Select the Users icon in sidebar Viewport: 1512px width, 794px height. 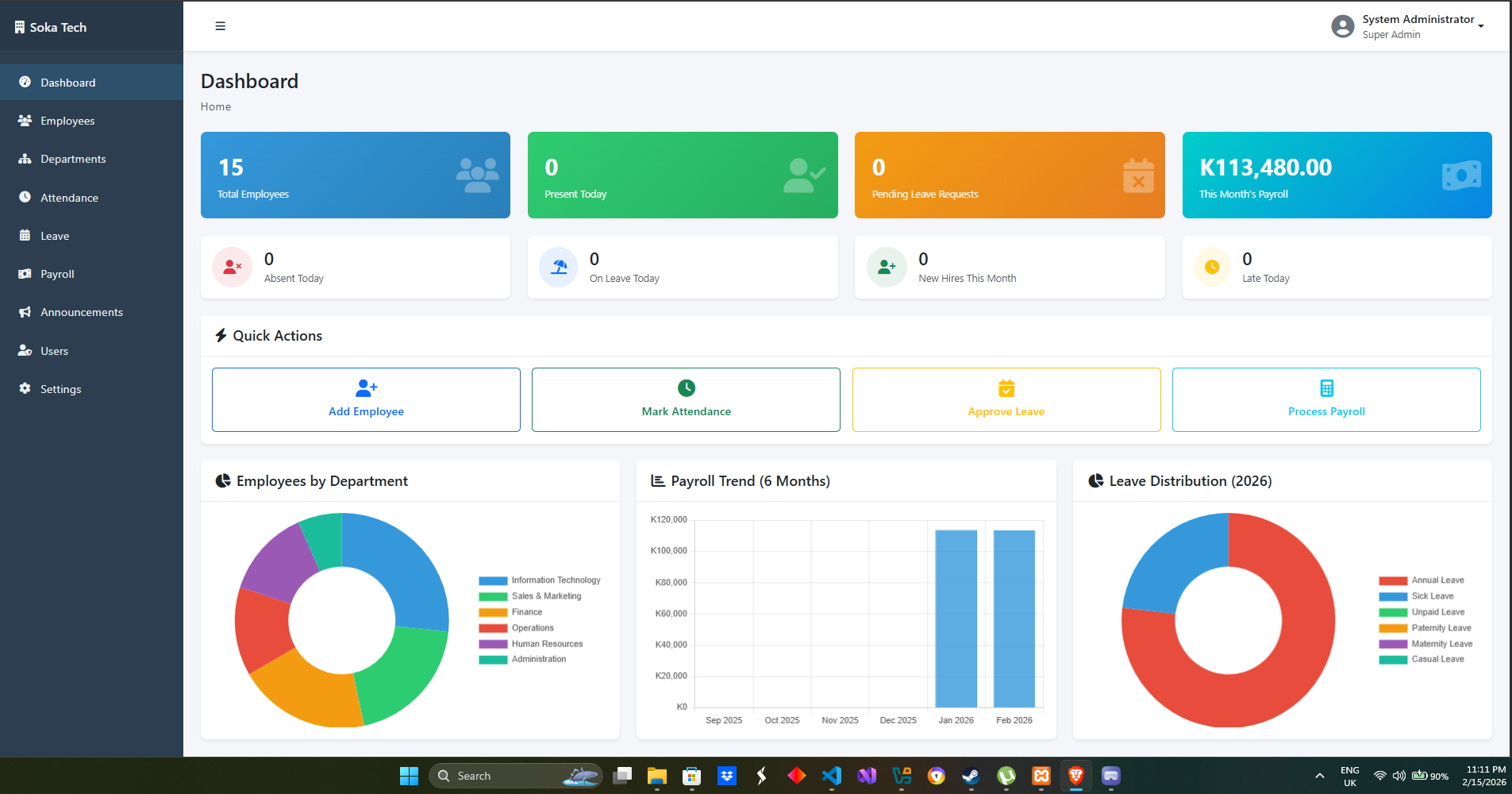26,350
